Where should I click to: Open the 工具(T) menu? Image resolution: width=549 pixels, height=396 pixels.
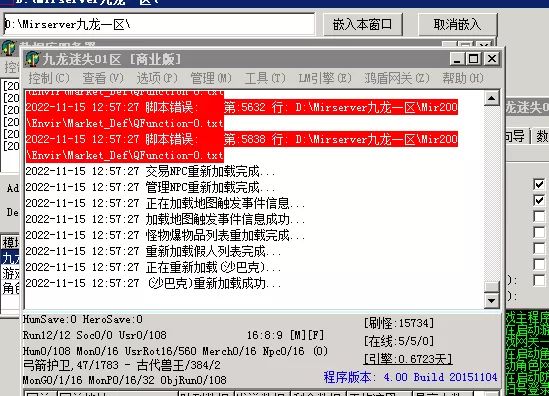click(x=265, y=78)
